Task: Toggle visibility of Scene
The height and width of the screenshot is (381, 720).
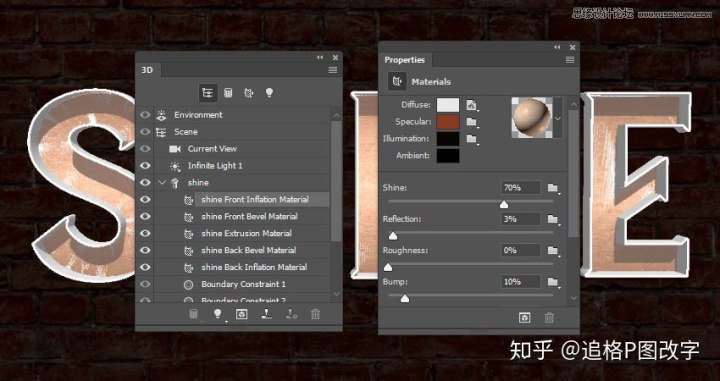Action: point(145,132)
